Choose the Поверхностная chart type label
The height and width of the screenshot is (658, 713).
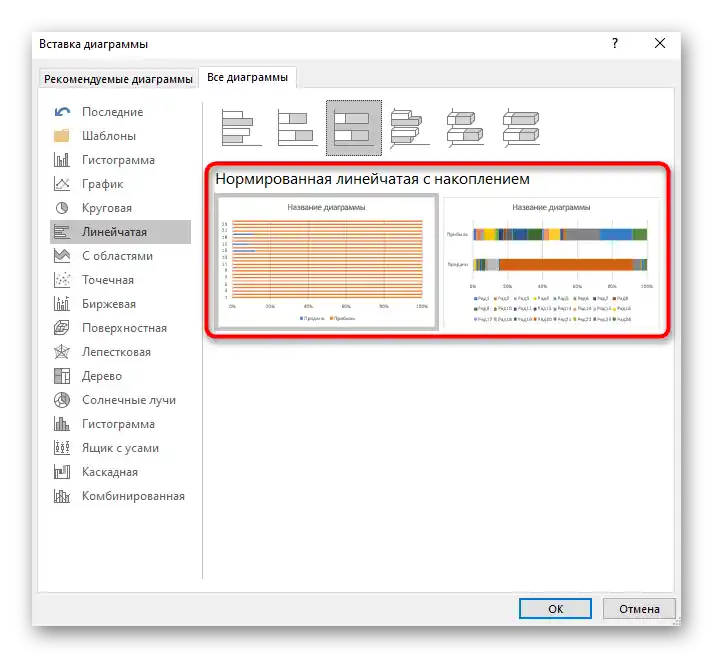[125, 328]
